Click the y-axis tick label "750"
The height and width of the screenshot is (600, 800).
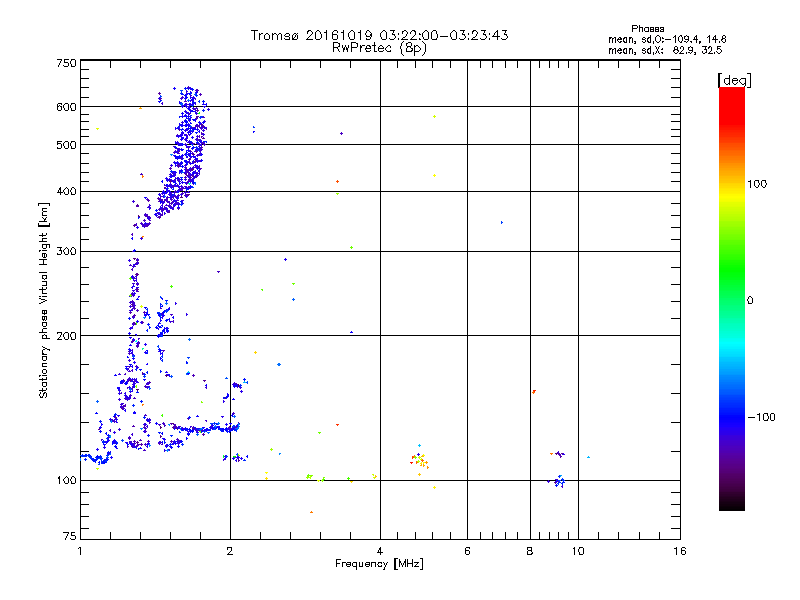click(66, 63)
